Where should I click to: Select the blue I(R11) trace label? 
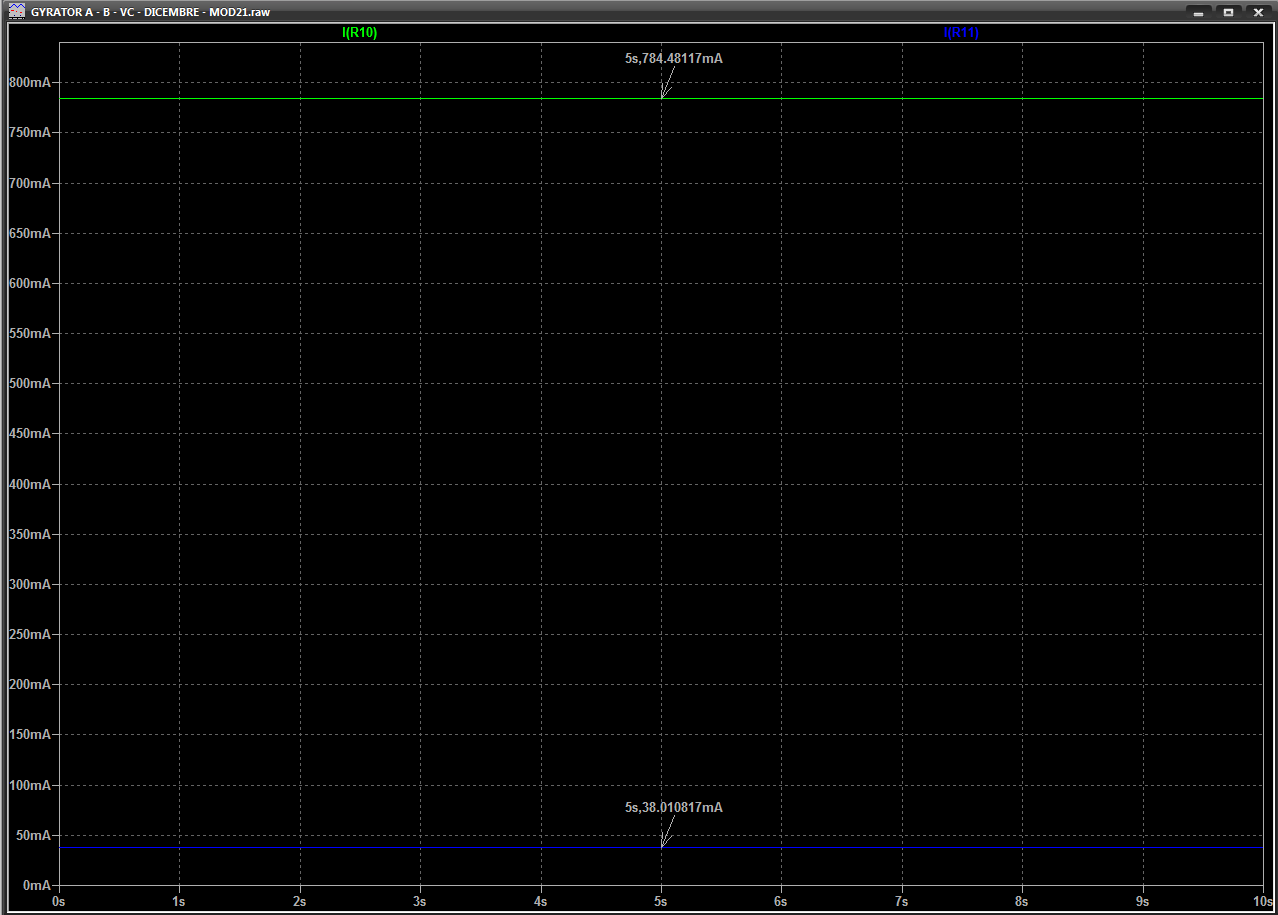(x=961, y=33)
